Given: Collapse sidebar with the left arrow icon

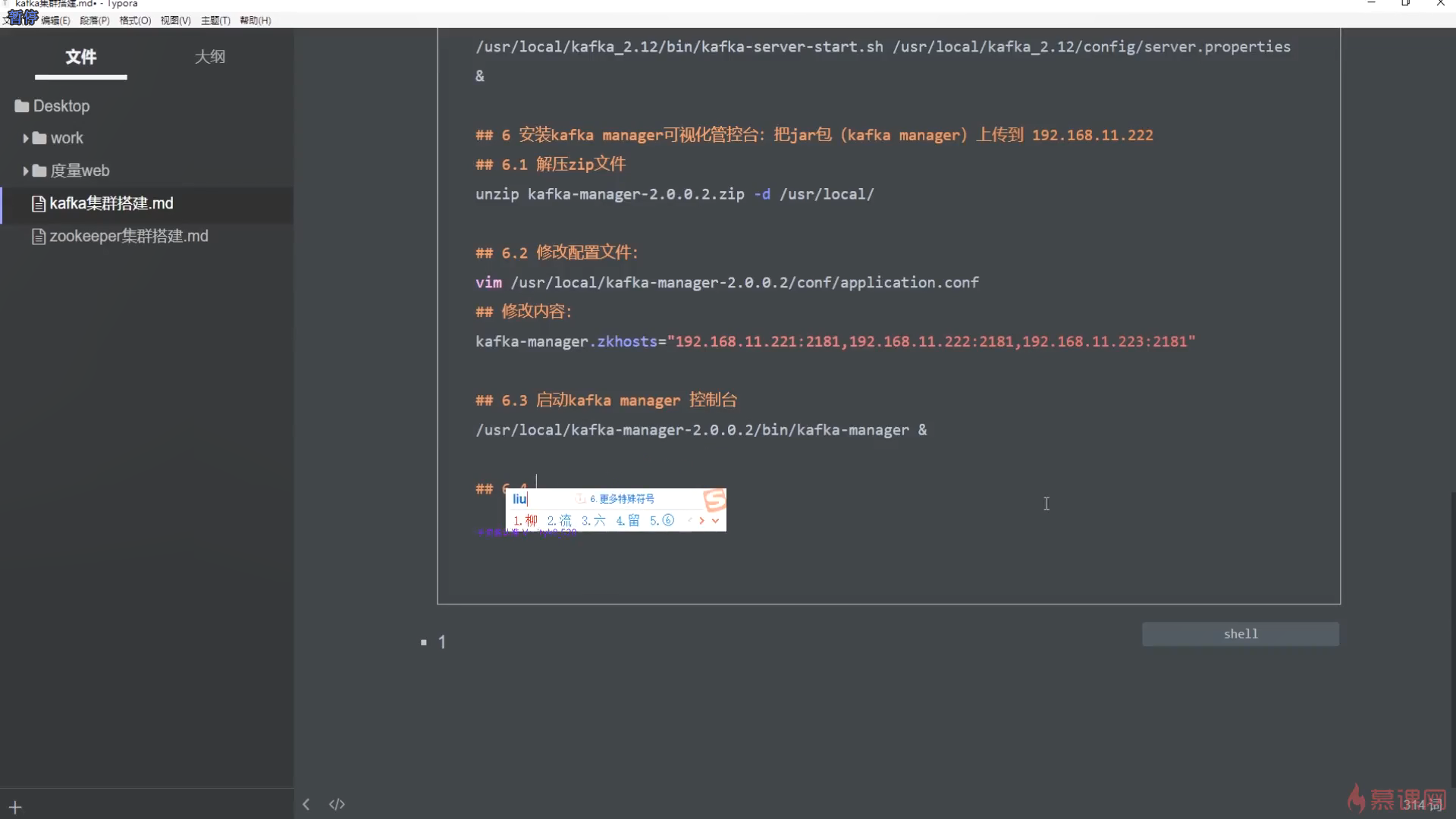Looking at the screenshot, I should coord(306,804).
